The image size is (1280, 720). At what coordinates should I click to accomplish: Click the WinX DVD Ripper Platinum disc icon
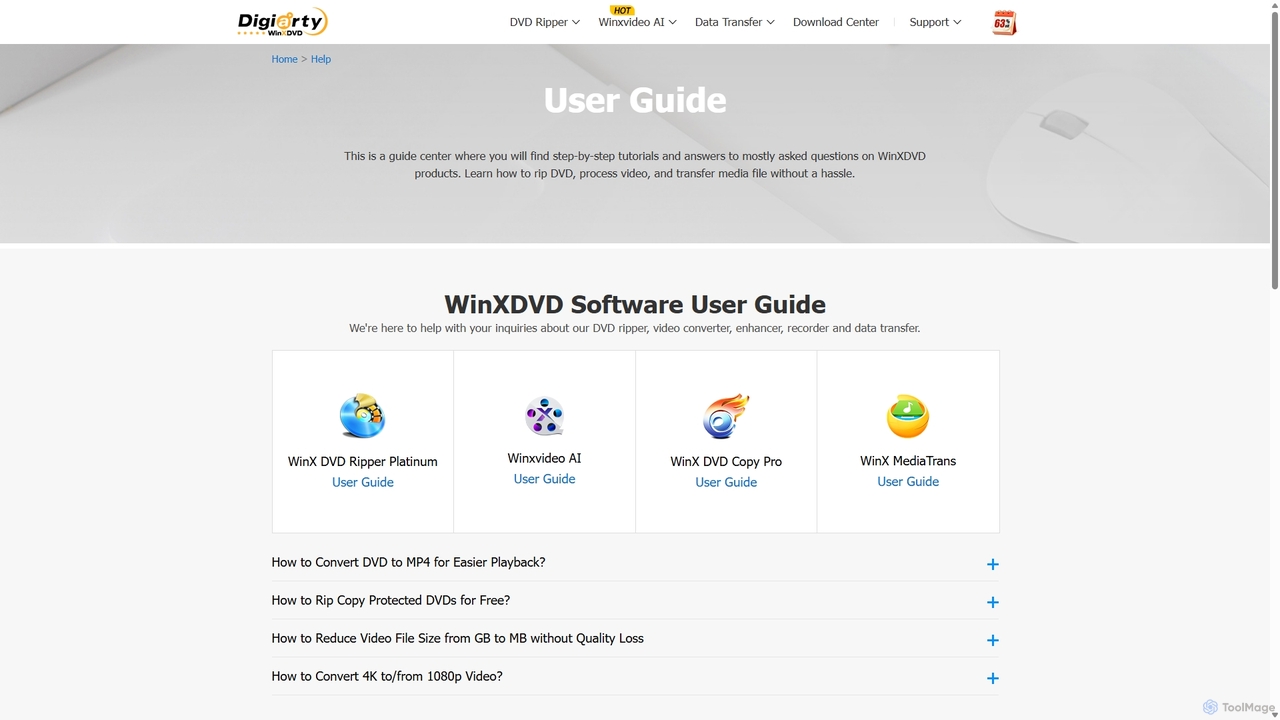[362, 416]
